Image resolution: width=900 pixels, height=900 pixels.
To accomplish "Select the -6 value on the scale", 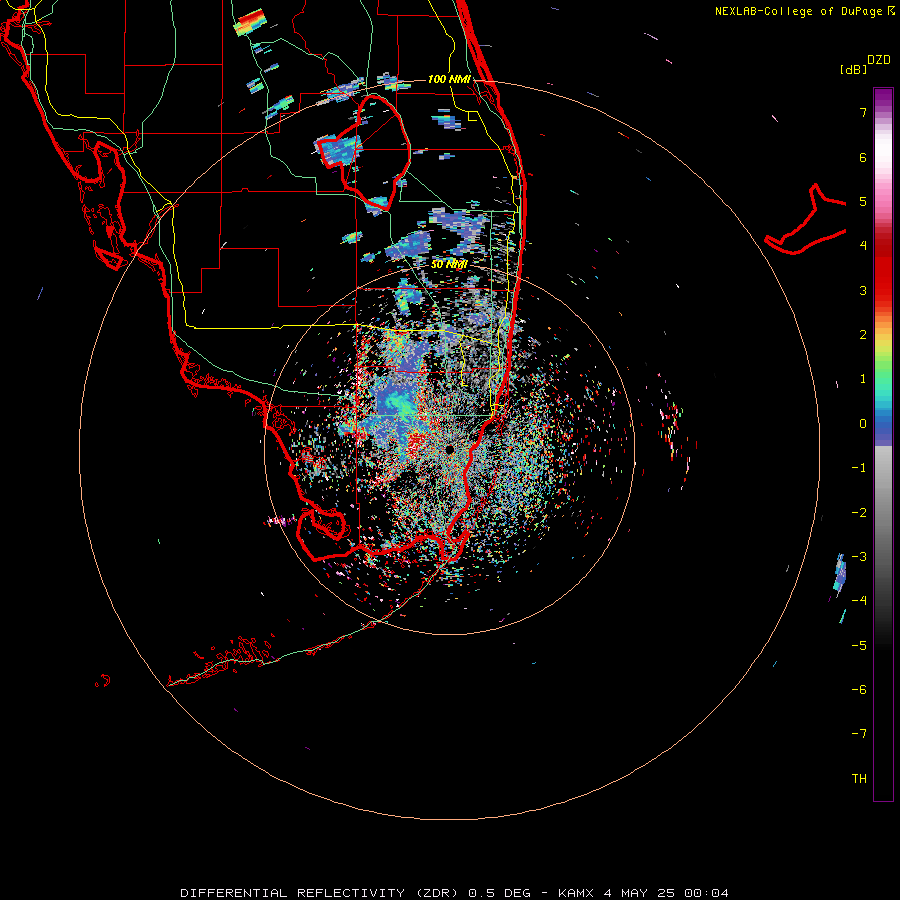I will click(x=859, y=690).
